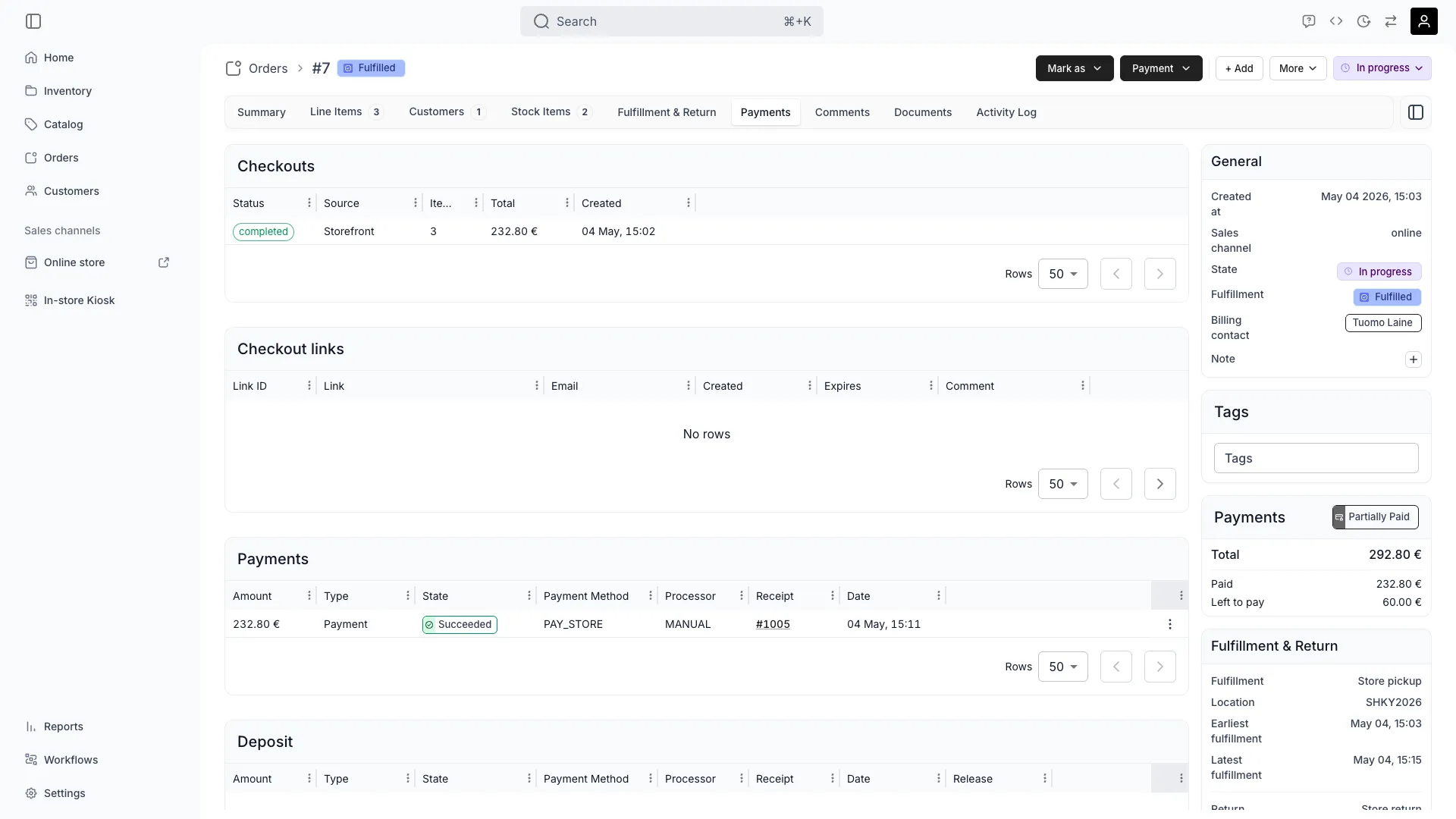
Task: Open the In progress state dropdown in header
Action: tap(1382, 68)
